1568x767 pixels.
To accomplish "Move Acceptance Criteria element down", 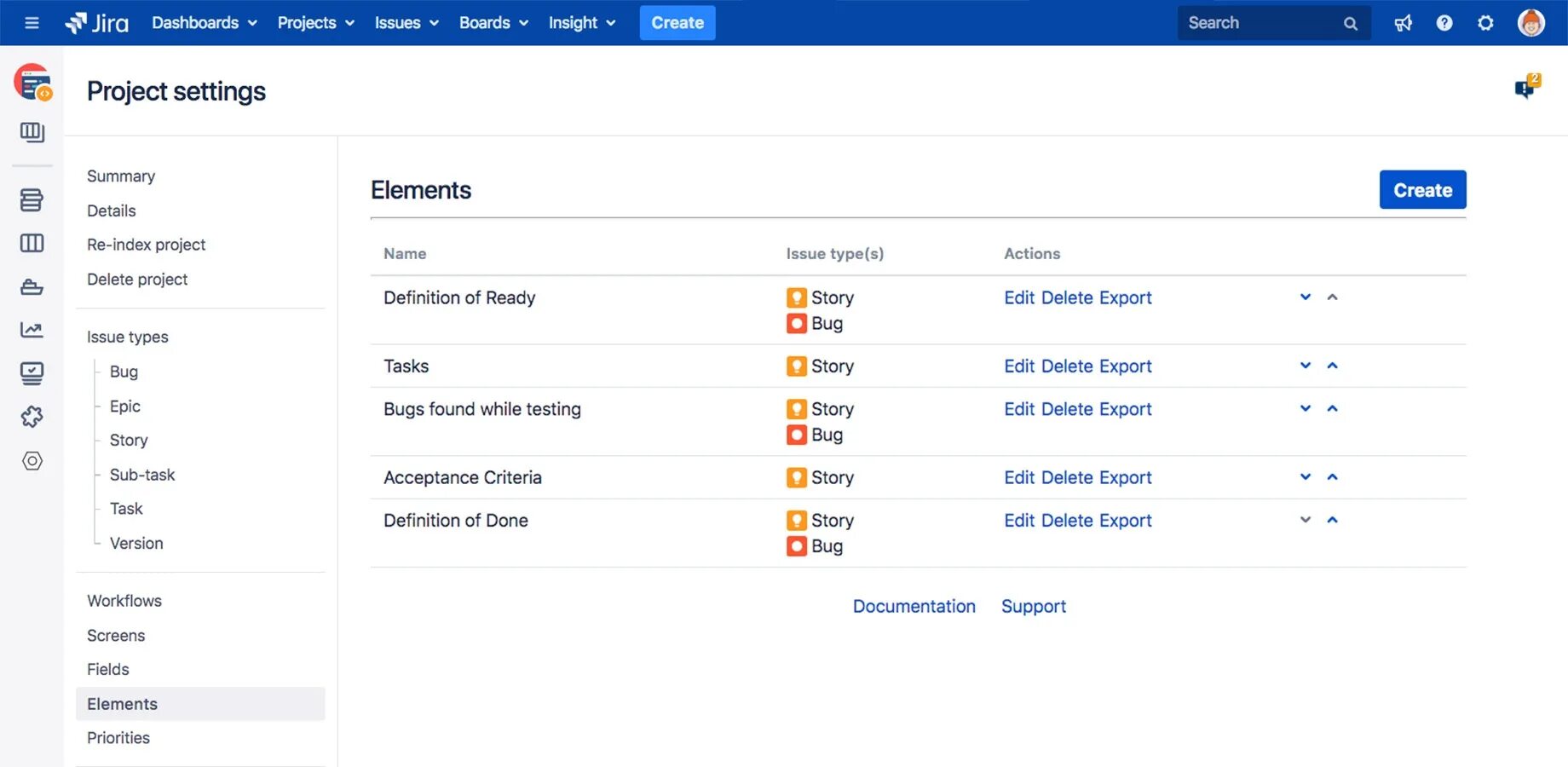I will (1305, 477).
